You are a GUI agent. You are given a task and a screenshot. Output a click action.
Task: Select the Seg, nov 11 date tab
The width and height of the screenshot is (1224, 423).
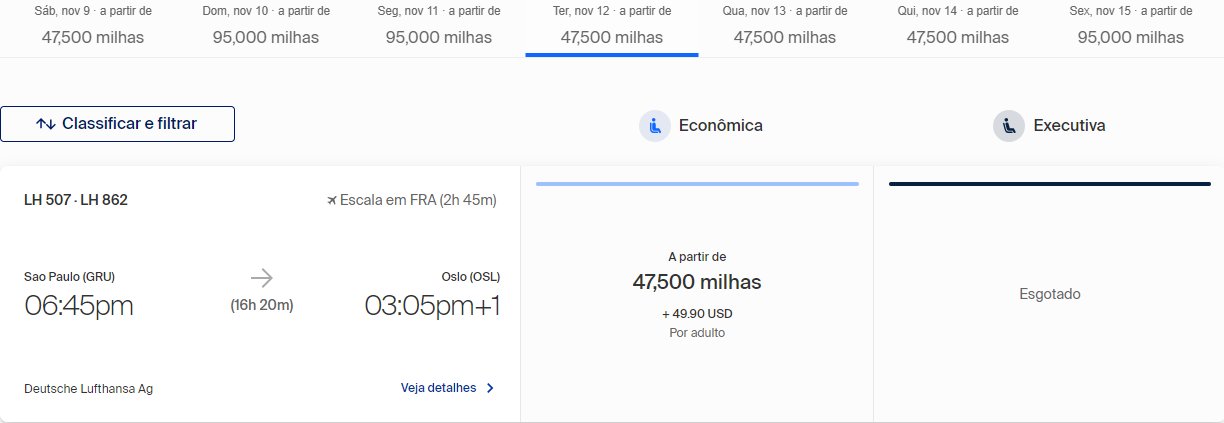point(439,27)
